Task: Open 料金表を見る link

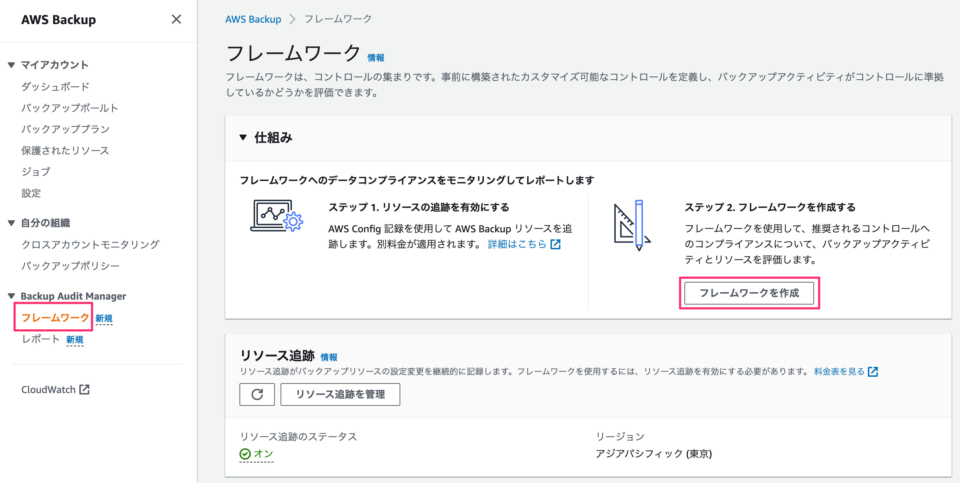Action: point(839,371)
